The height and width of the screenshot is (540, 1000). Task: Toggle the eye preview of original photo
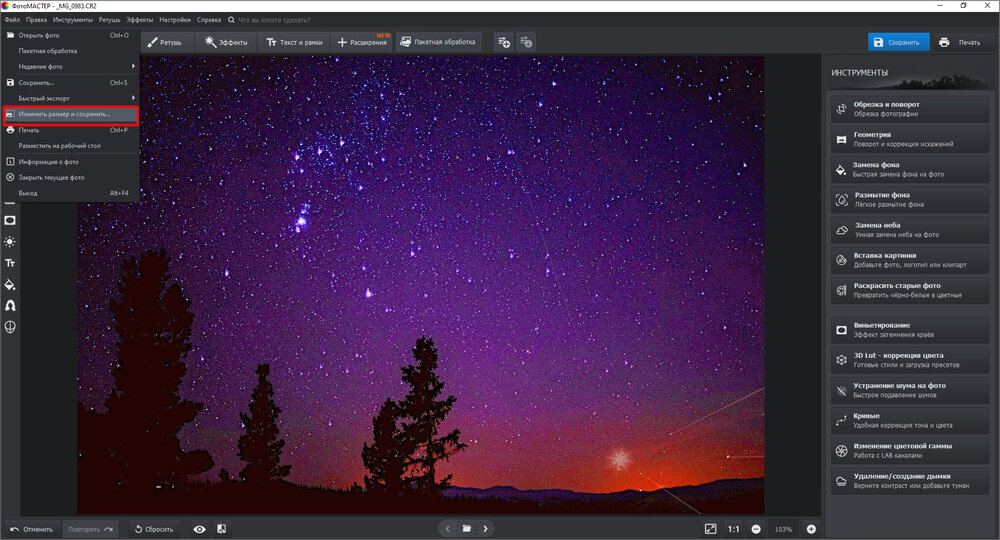(199, 529)
